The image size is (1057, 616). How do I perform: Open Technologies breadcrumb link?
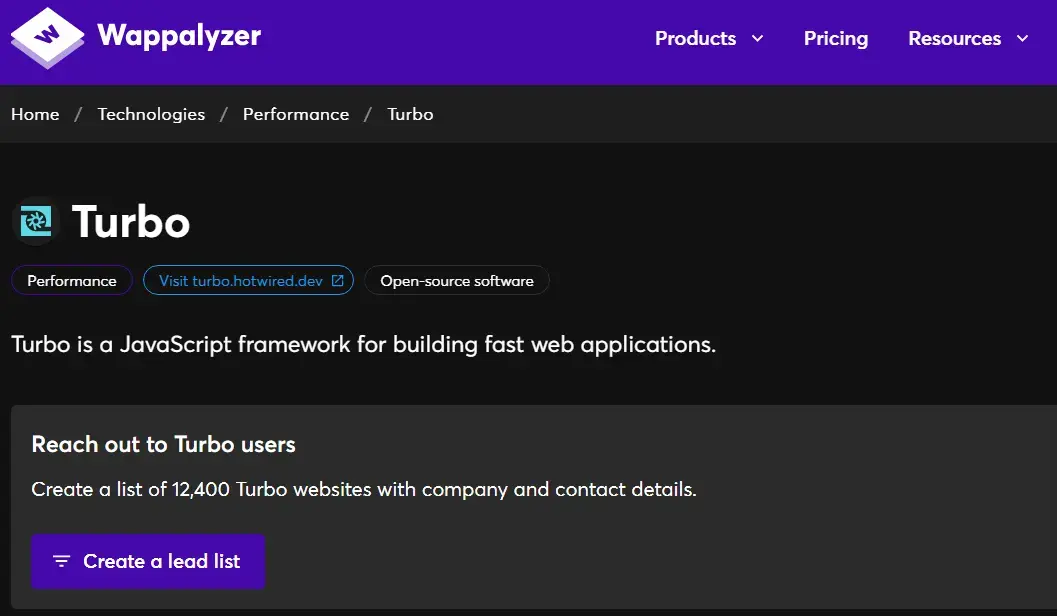(x=151, y=114)
